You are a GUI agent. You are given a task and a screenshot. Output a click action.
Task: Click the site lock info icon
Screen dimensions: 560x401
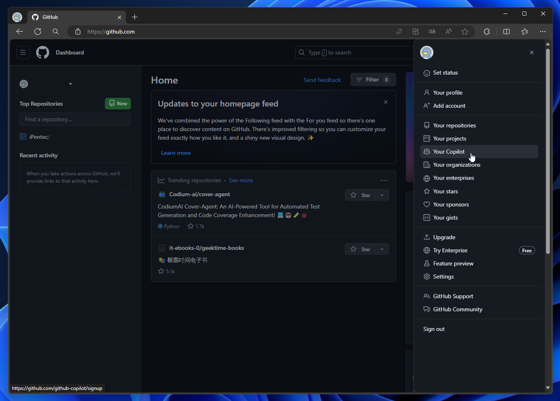(x=78, y=32)
